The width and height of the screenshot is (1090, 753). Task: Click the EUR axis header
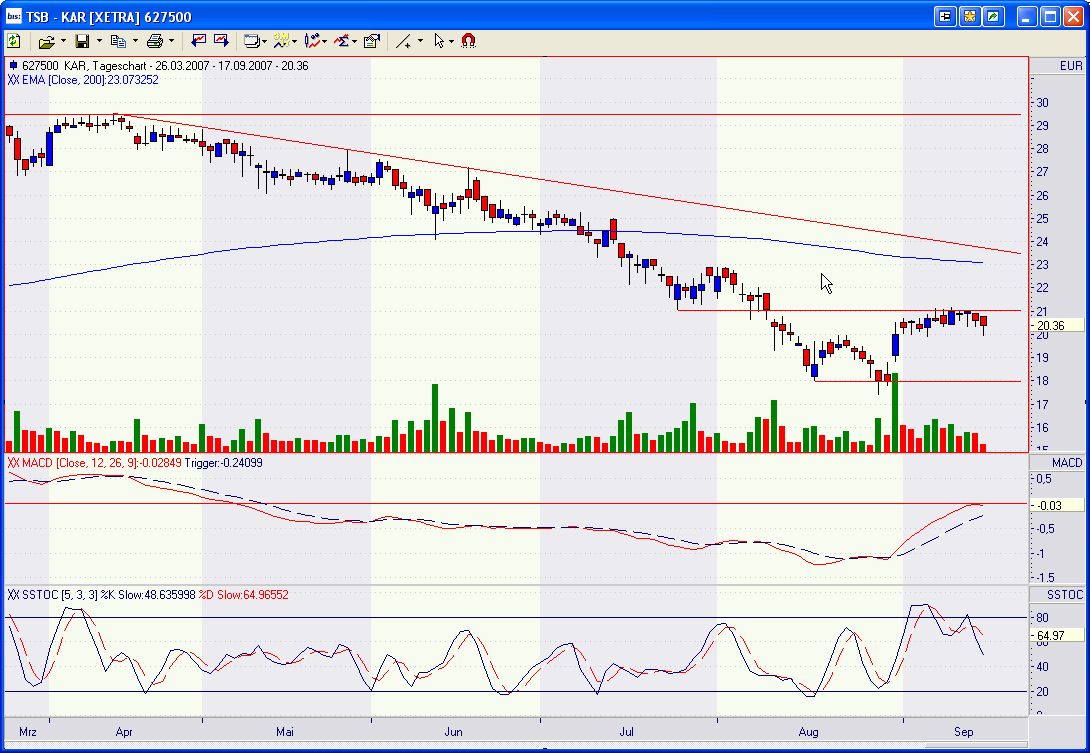click(1071, 66)
